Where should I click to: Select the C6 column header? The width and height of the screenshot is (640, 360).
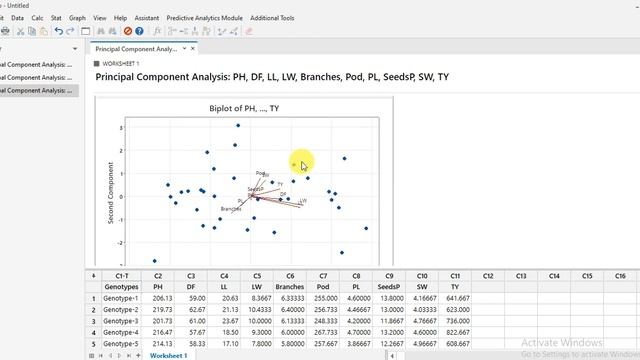(290, 276)
